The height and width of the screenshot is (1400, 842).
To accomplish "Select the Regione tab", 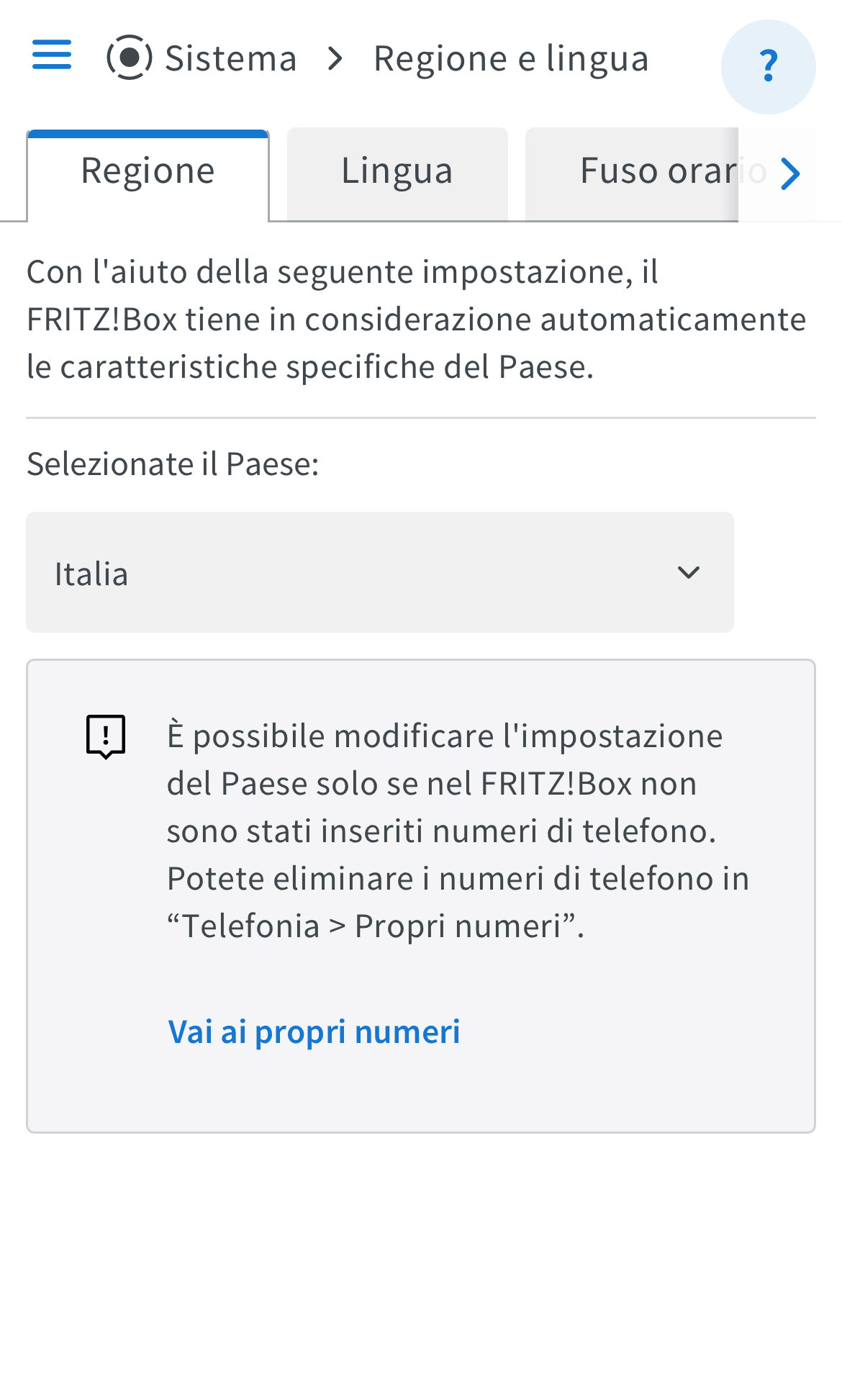I will (148, 173).
